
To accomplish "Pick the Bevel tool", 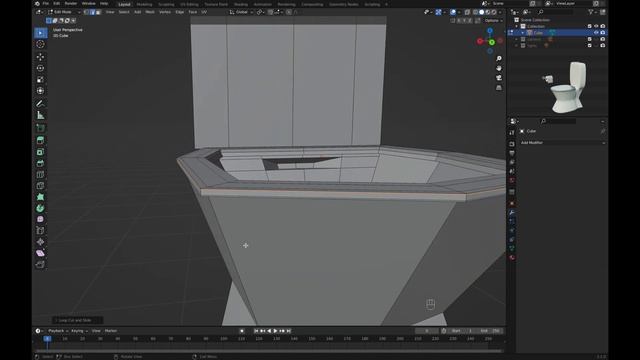I will 40,163.
